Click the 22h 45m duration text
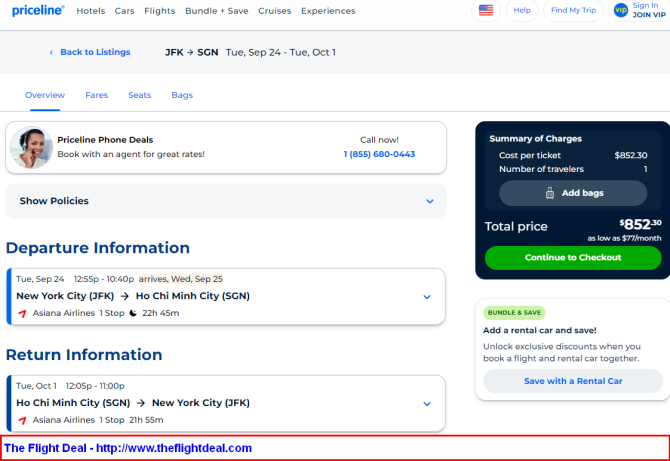 (161, 313)
